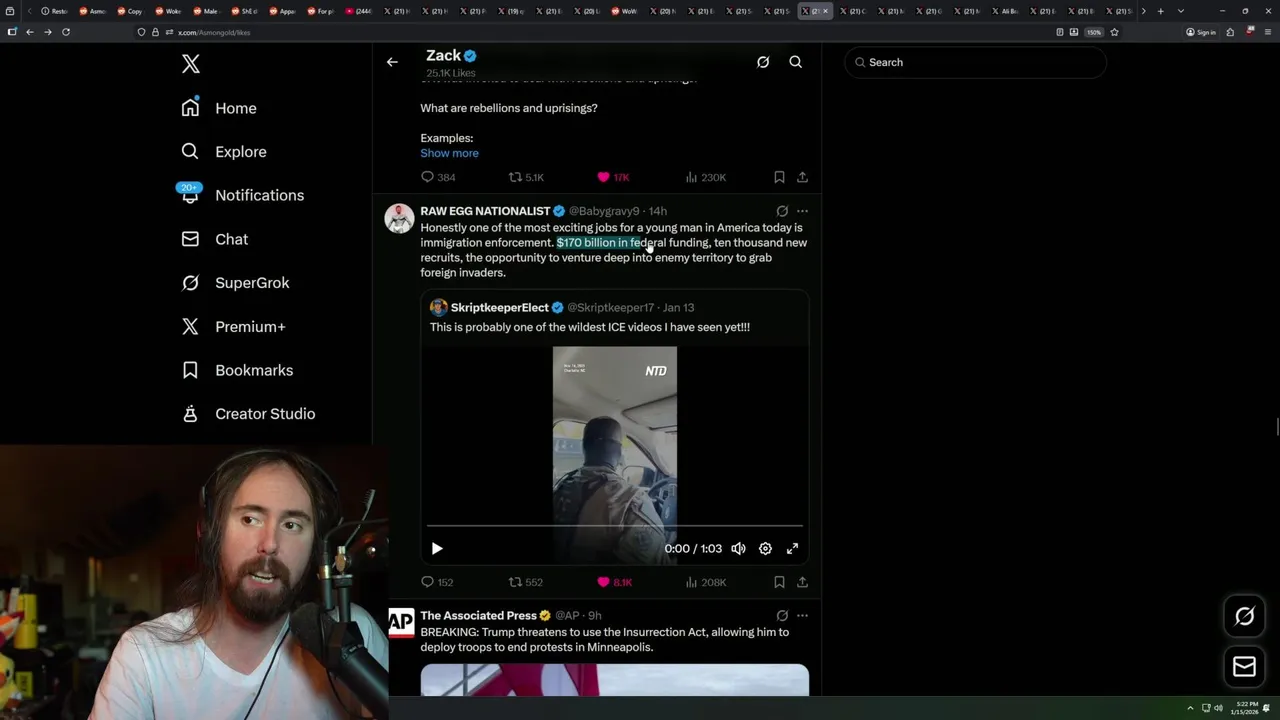Image resolution: width=1280 pixels, height=720 pixels.
Task: Open the floating Messages envelope button
Action: (x=1245, y=667)
